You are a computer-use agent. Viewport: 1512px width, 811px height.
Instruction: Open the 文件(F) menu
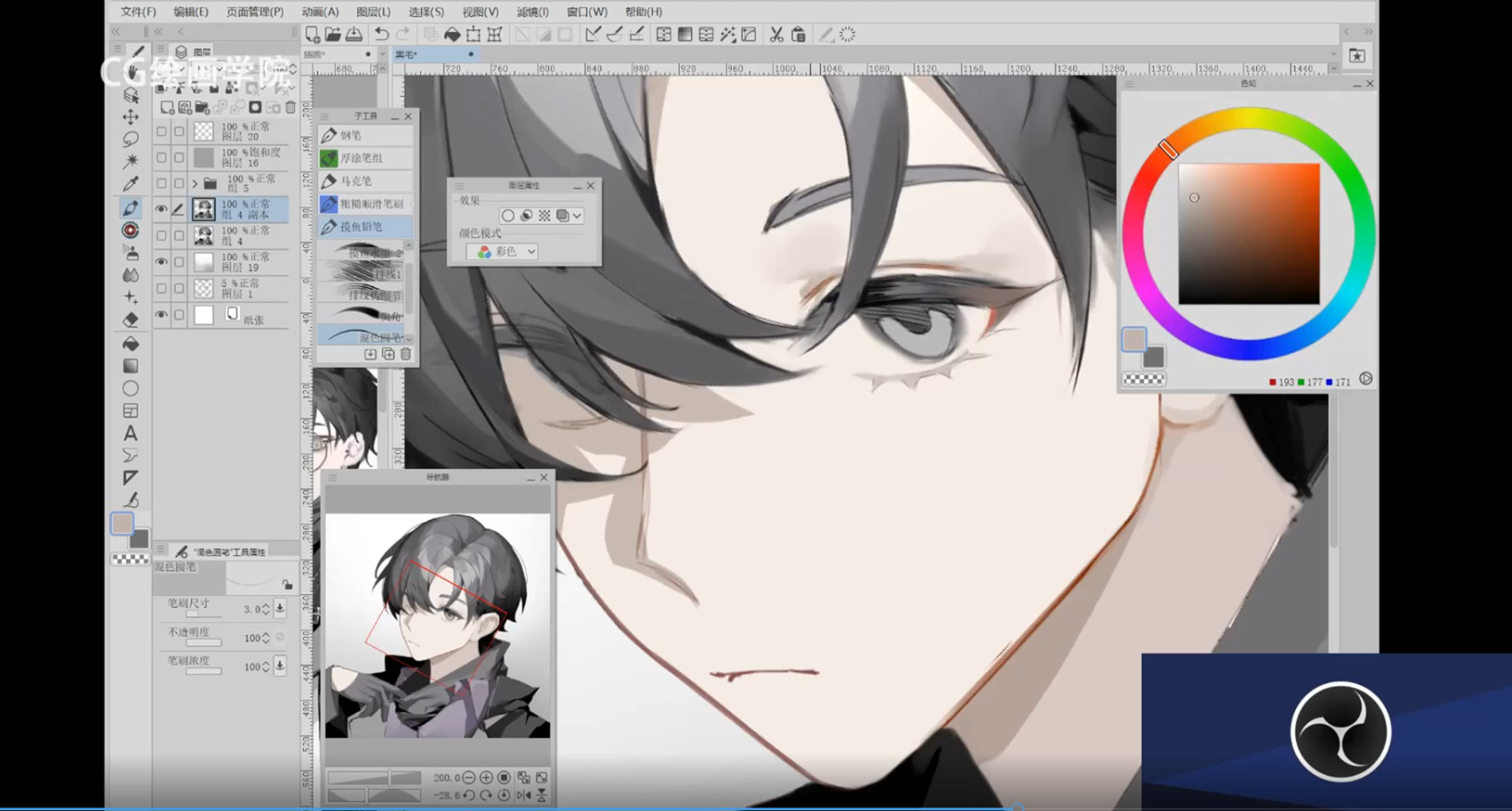(x=139, y=12)
